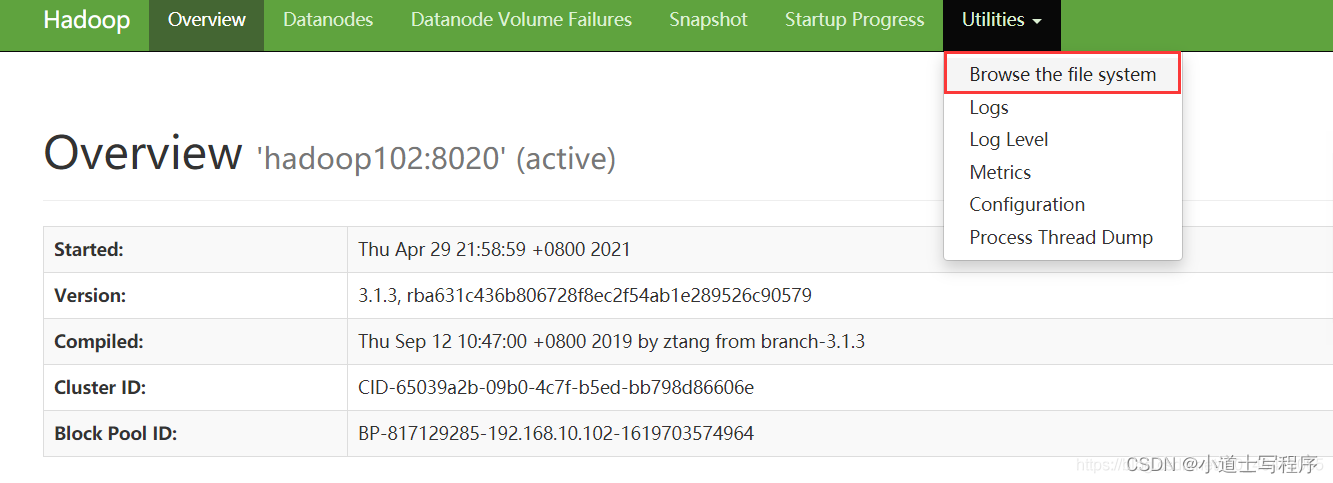The image size is (1333, 483).
Task: Choose Browse the file system
Action: [x=1062, y=74]
